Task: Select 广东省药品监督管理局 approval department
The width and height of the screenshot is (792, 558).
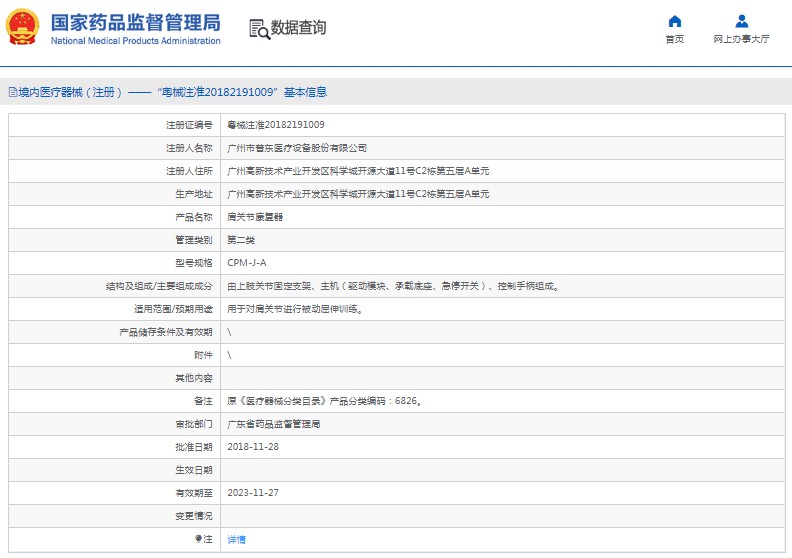Action: (274, 424)
